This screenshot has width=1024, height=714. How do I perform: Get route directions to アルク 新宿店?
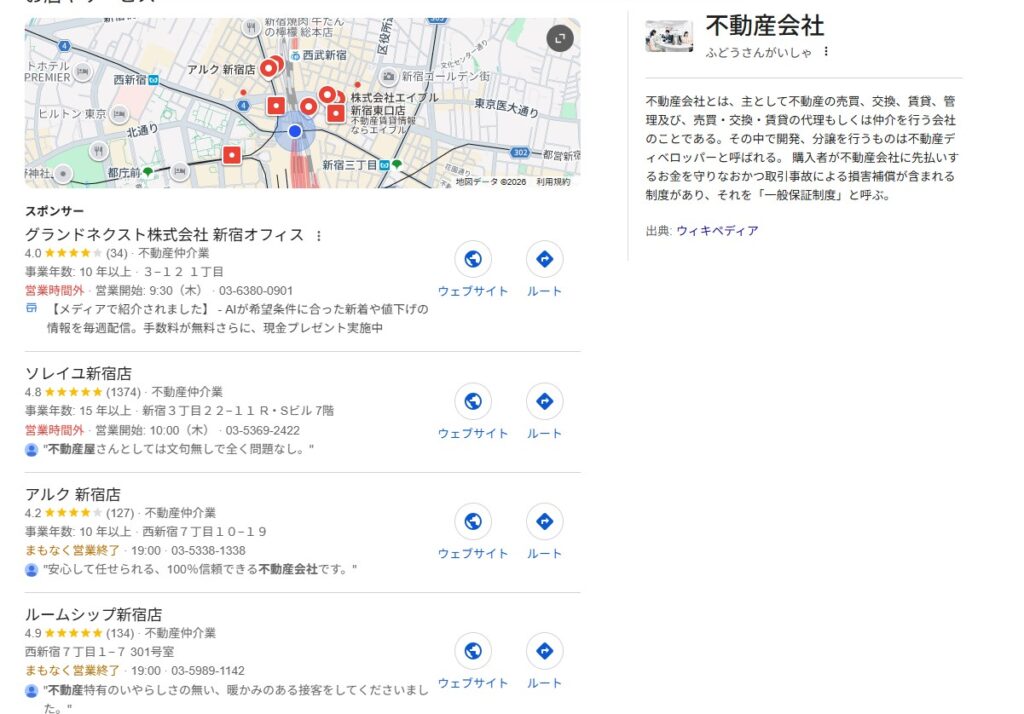tap(544, 522)
